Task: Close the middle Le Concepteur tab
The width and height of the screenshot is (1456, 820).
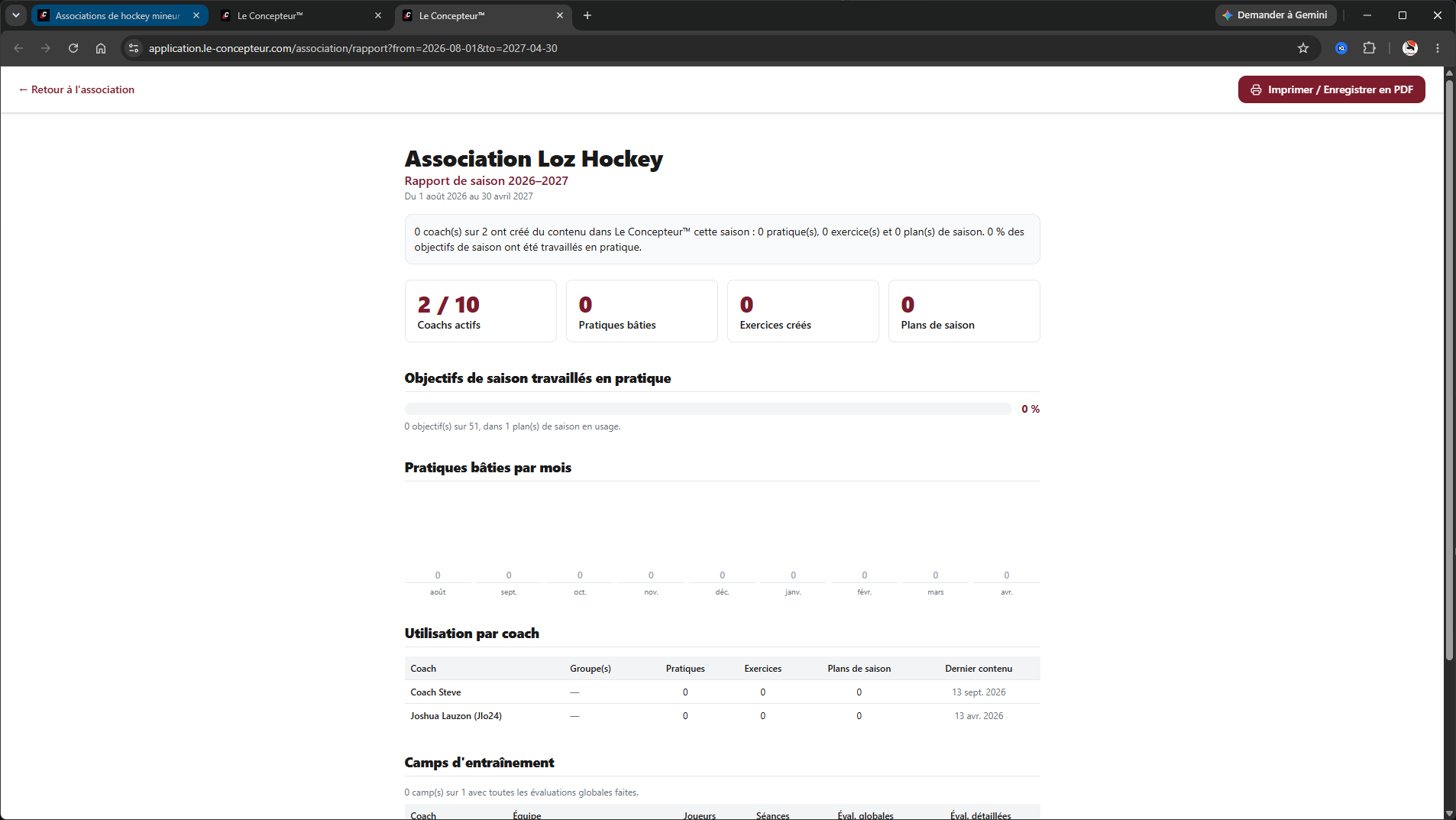Action: tap(378, 15)
